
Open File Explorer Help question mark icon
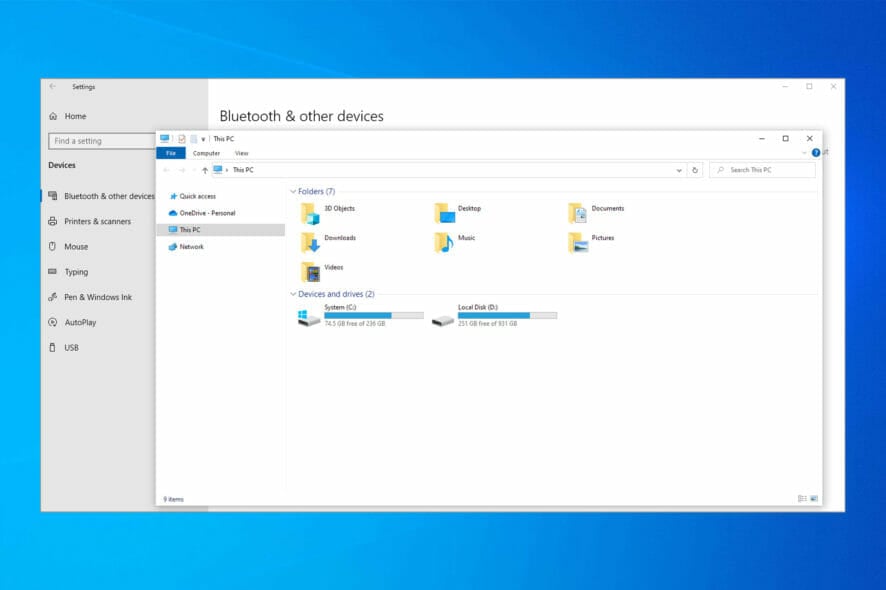(x=815, y=153)
